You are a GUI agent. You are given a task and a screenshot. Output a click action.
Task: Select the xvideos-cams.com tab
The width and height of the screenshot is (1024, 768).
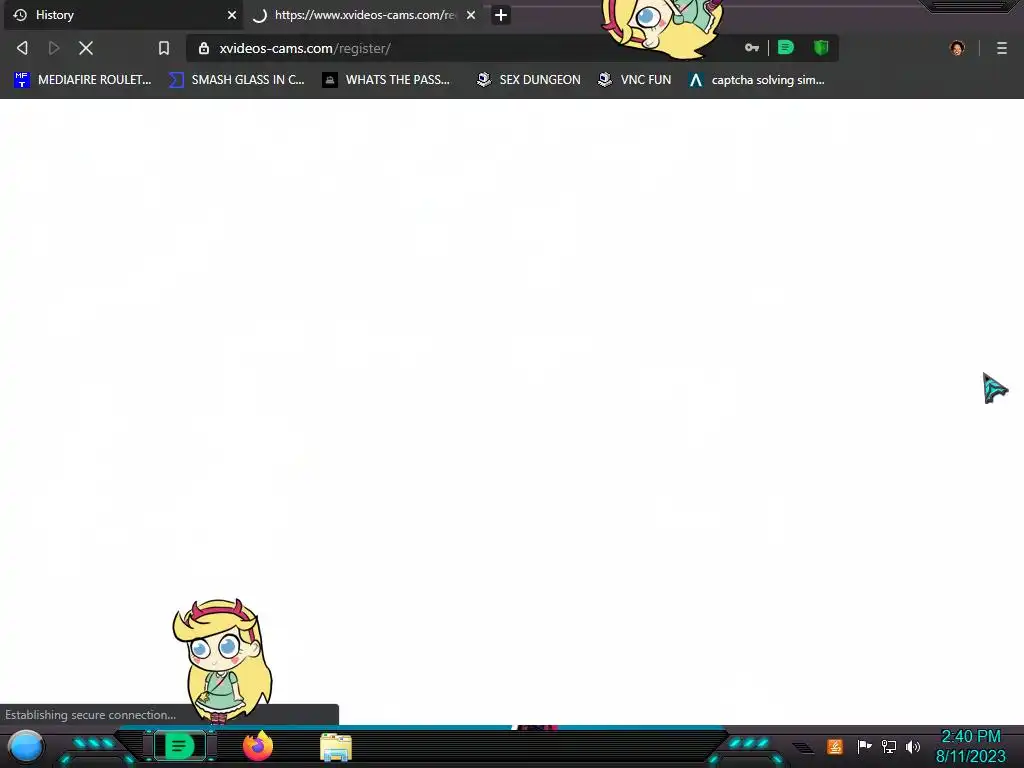364,15
